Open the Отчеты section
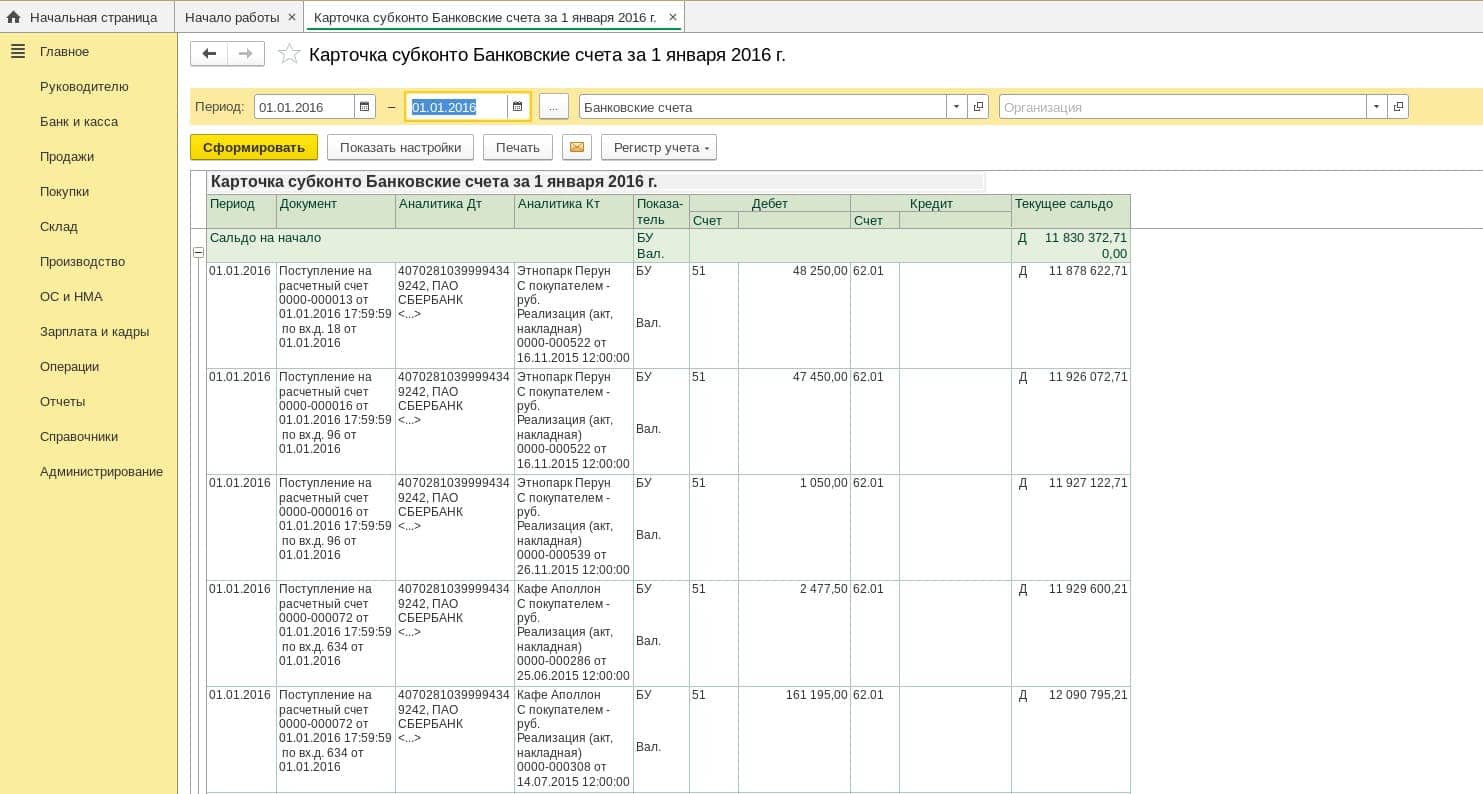1483x794 pixels. [x=62, y=401]
